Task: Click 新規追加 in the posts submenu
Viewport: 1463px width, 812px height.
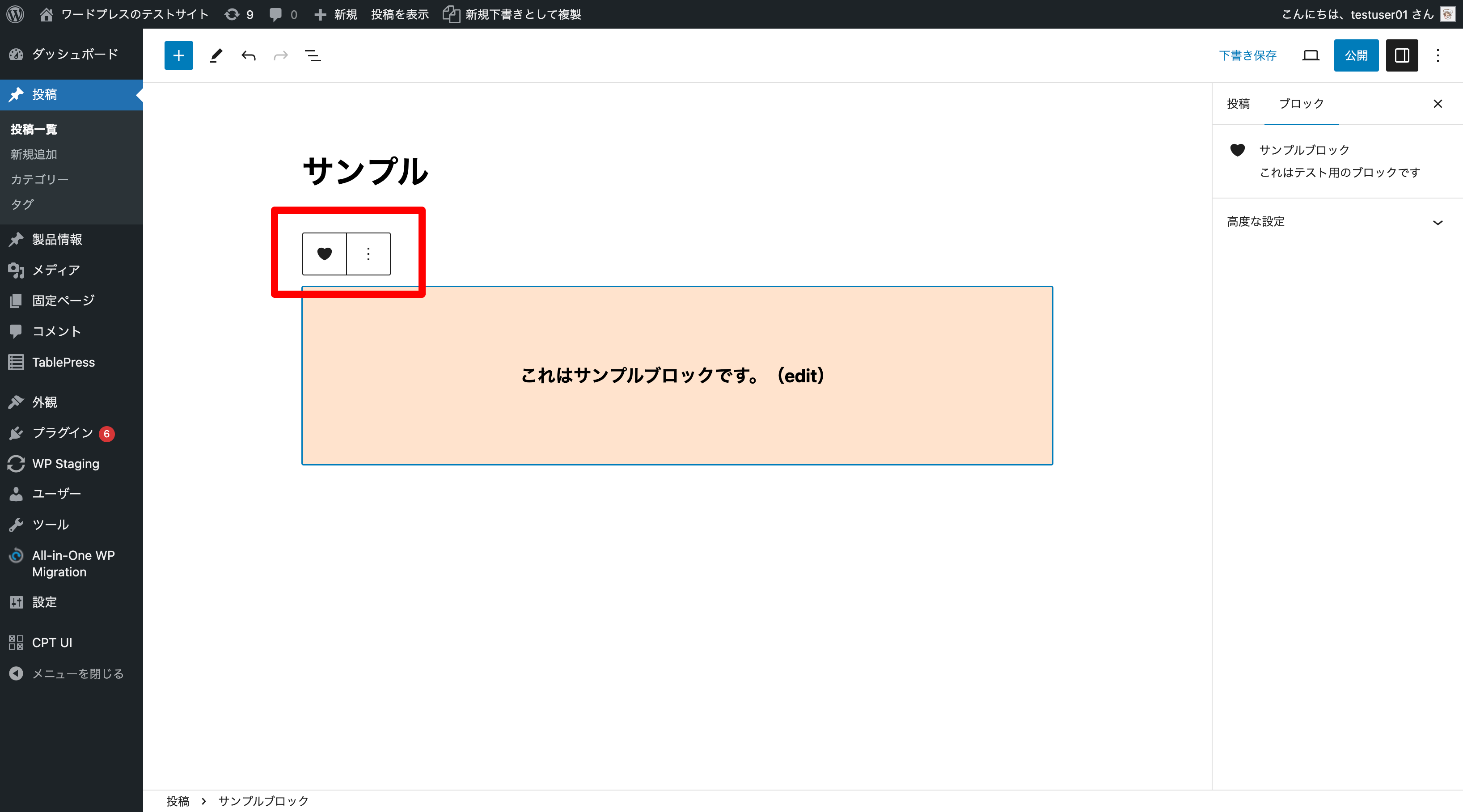Action: tap(34, 154)
